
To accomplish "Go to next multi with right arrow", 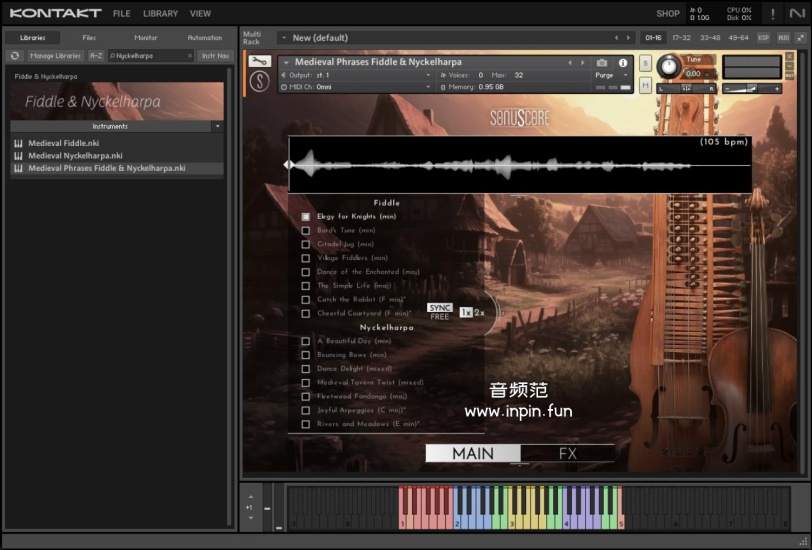I will [629, 38].
